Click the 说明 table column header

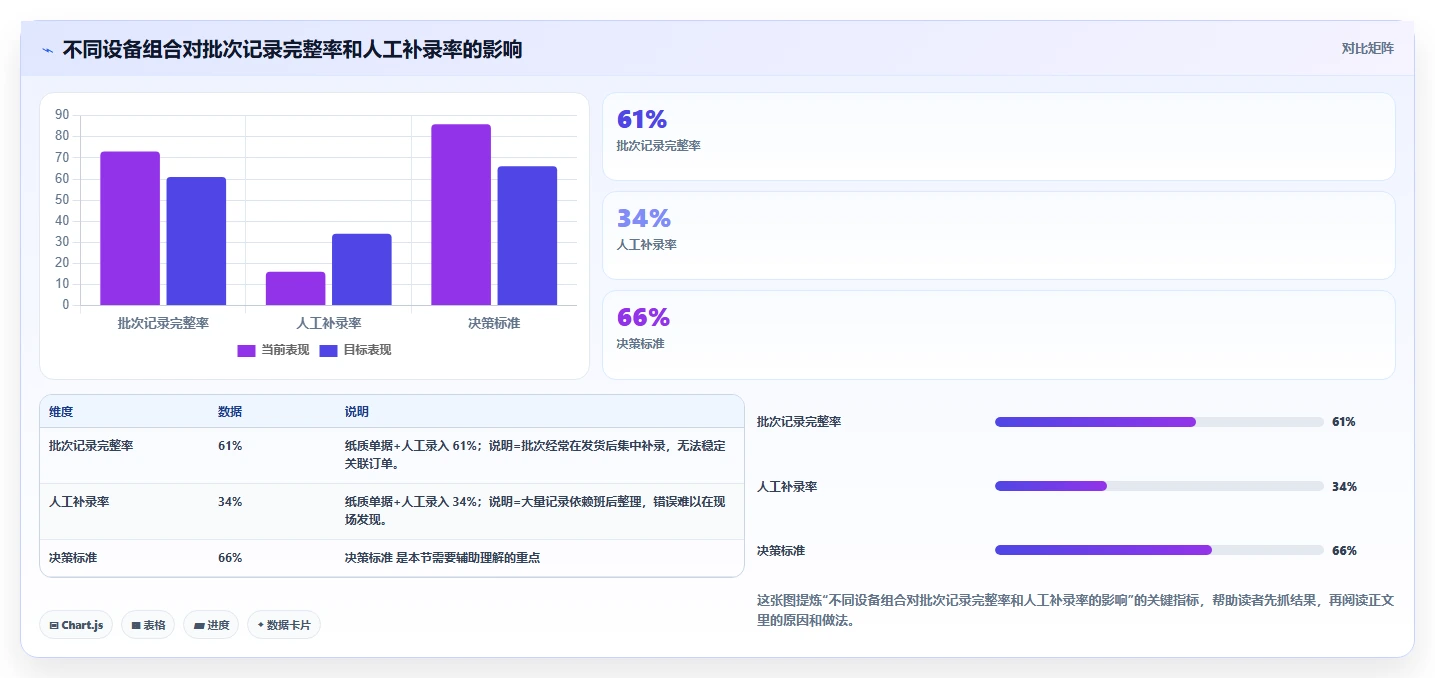click(x=357, y=412)
